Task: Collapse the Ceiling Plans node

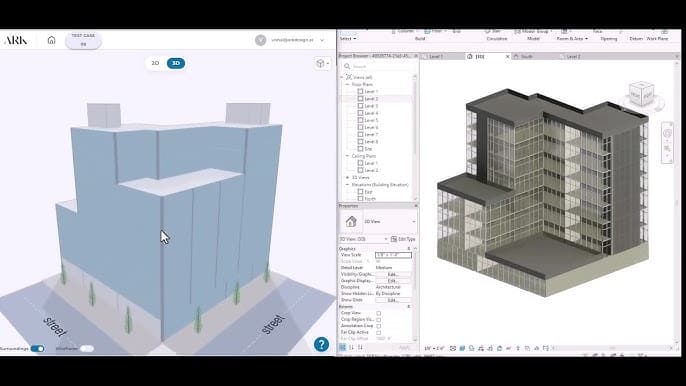Action: 348,156
